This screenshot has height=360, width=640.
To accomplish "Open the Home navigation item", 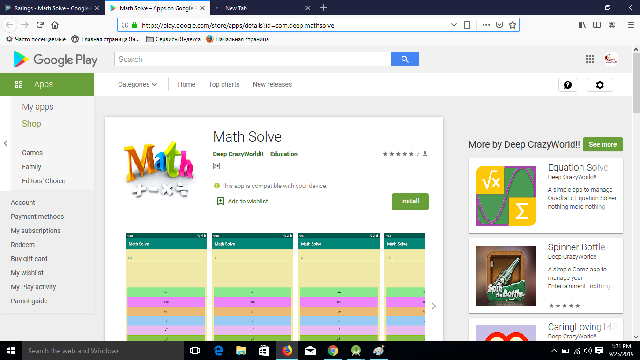I will (186, 84).
